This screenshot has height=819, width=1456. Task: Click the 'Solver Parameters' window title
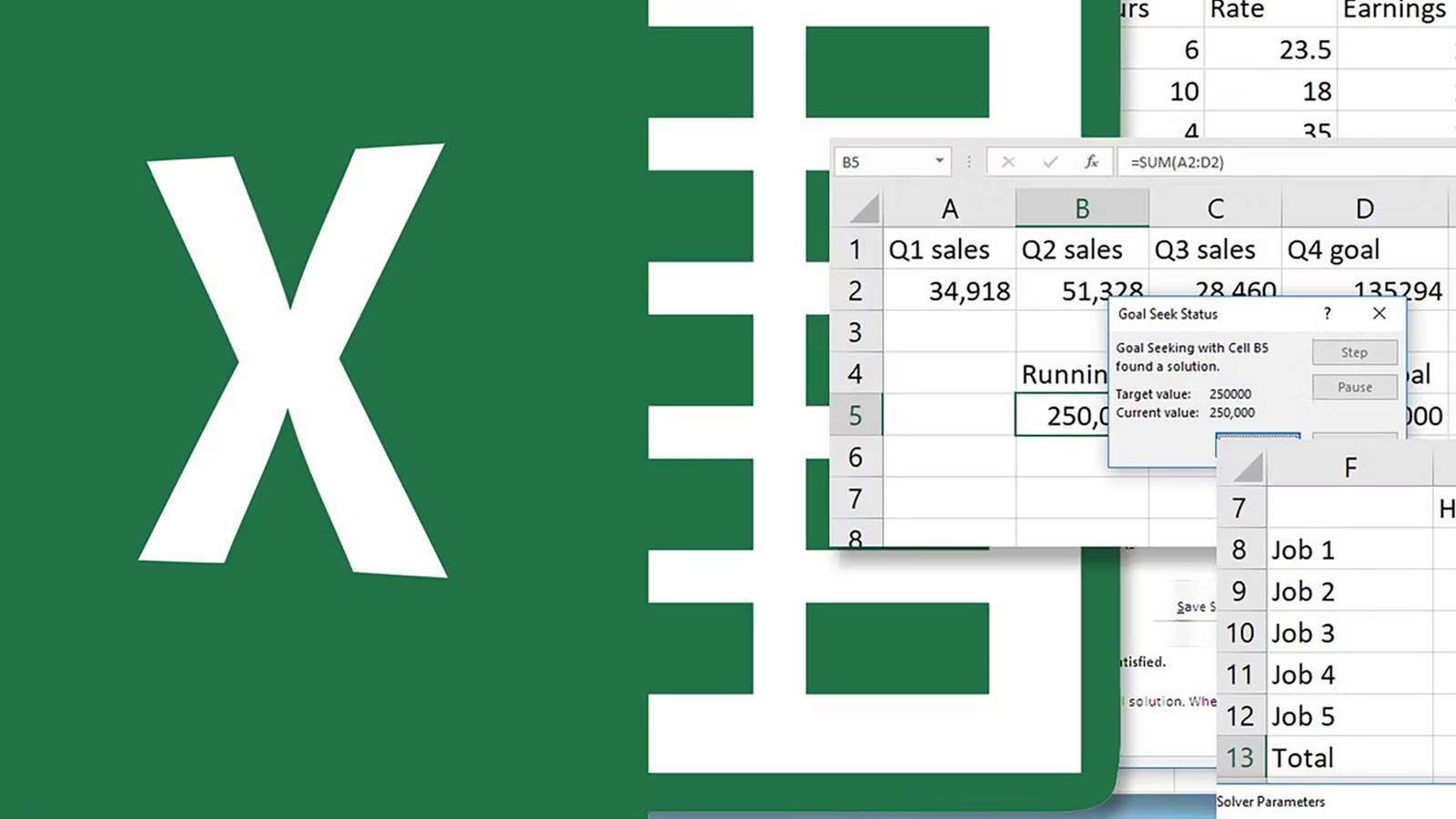click(x=1270, y=802)
